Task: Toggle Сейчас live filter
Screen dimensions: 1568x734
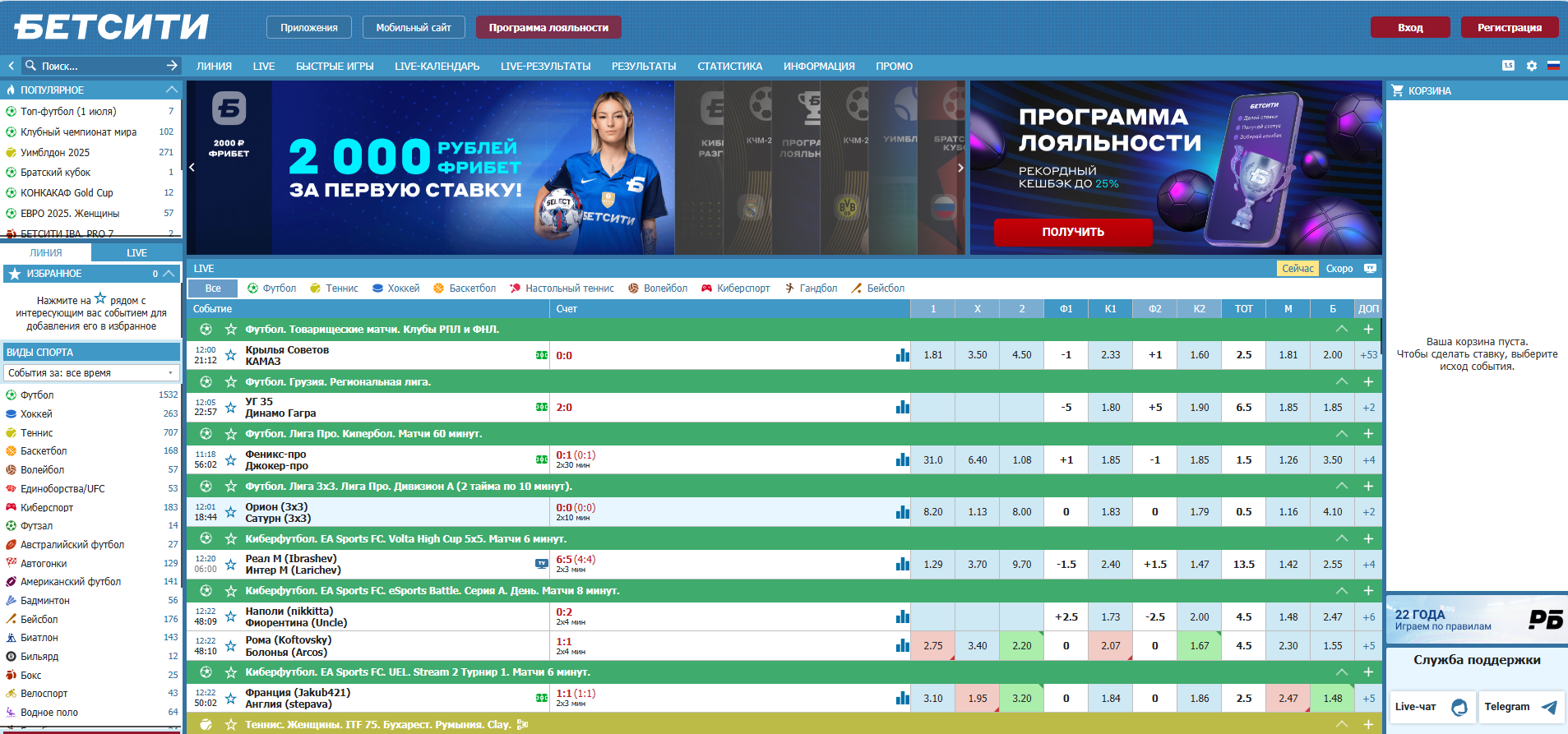Action: 1297,269
